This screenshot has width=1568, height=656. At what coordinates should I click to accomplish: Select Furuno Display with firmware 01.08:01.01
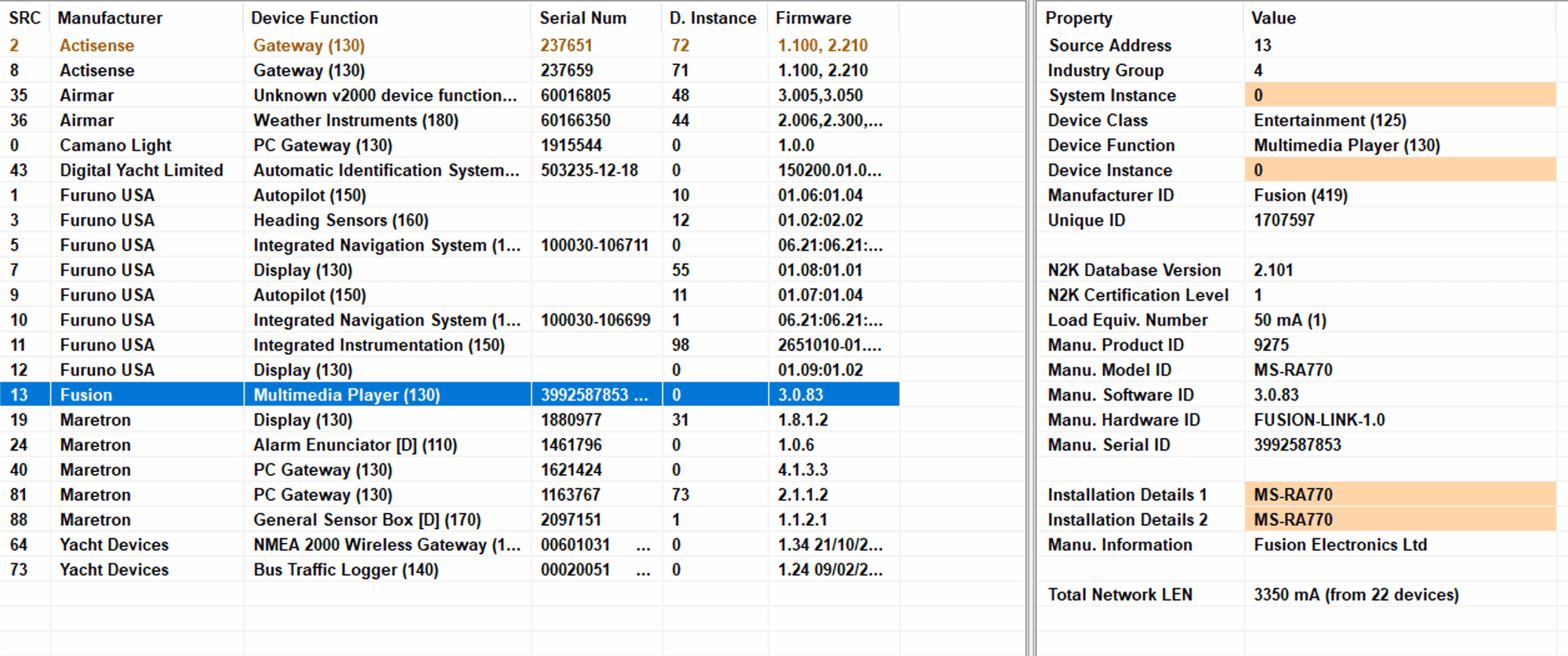449,270
